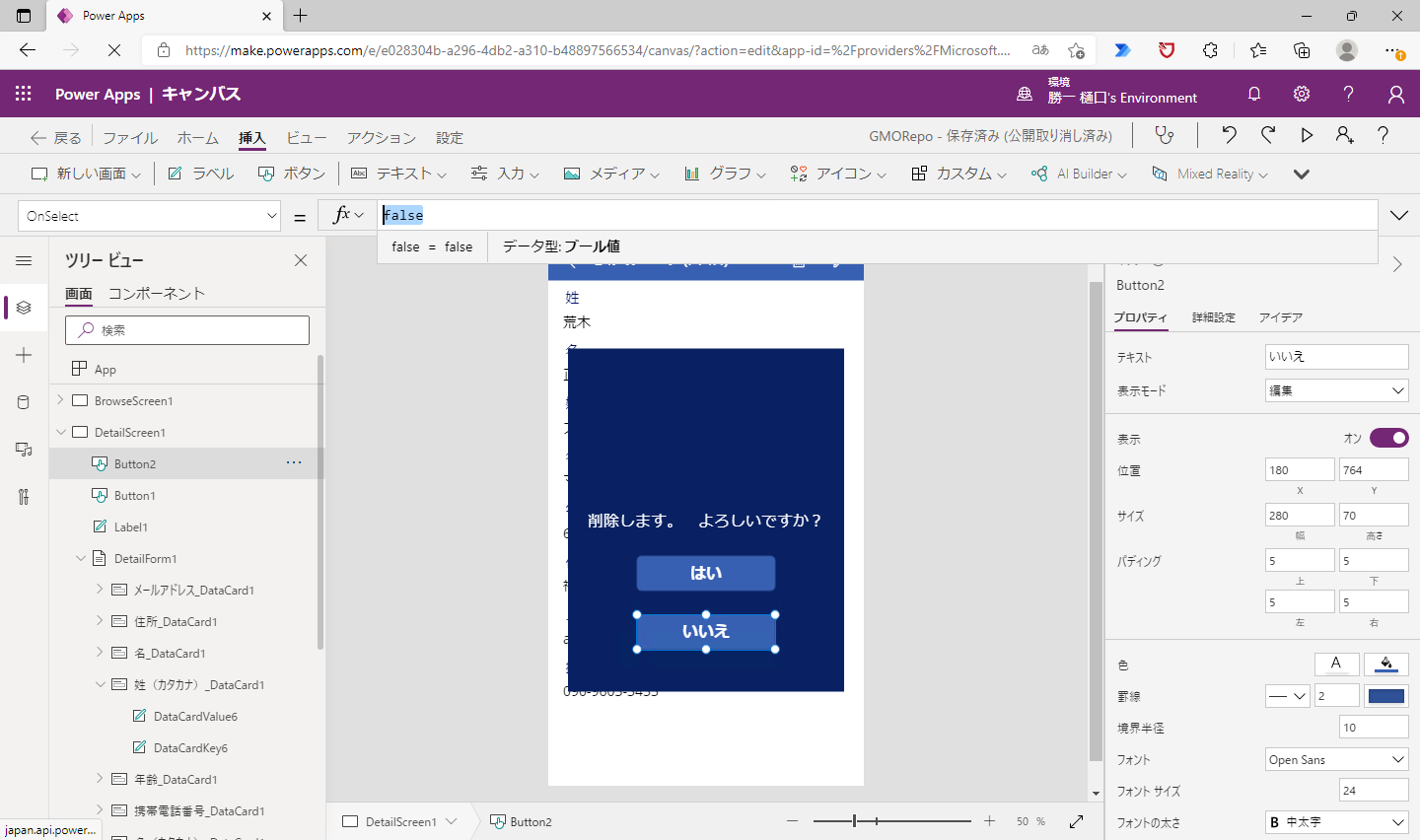Screen dimensions: 1420x840
Task: Collapse the DetailForm1 tree node
Action: pyautogui.click(x=81, y=558)
